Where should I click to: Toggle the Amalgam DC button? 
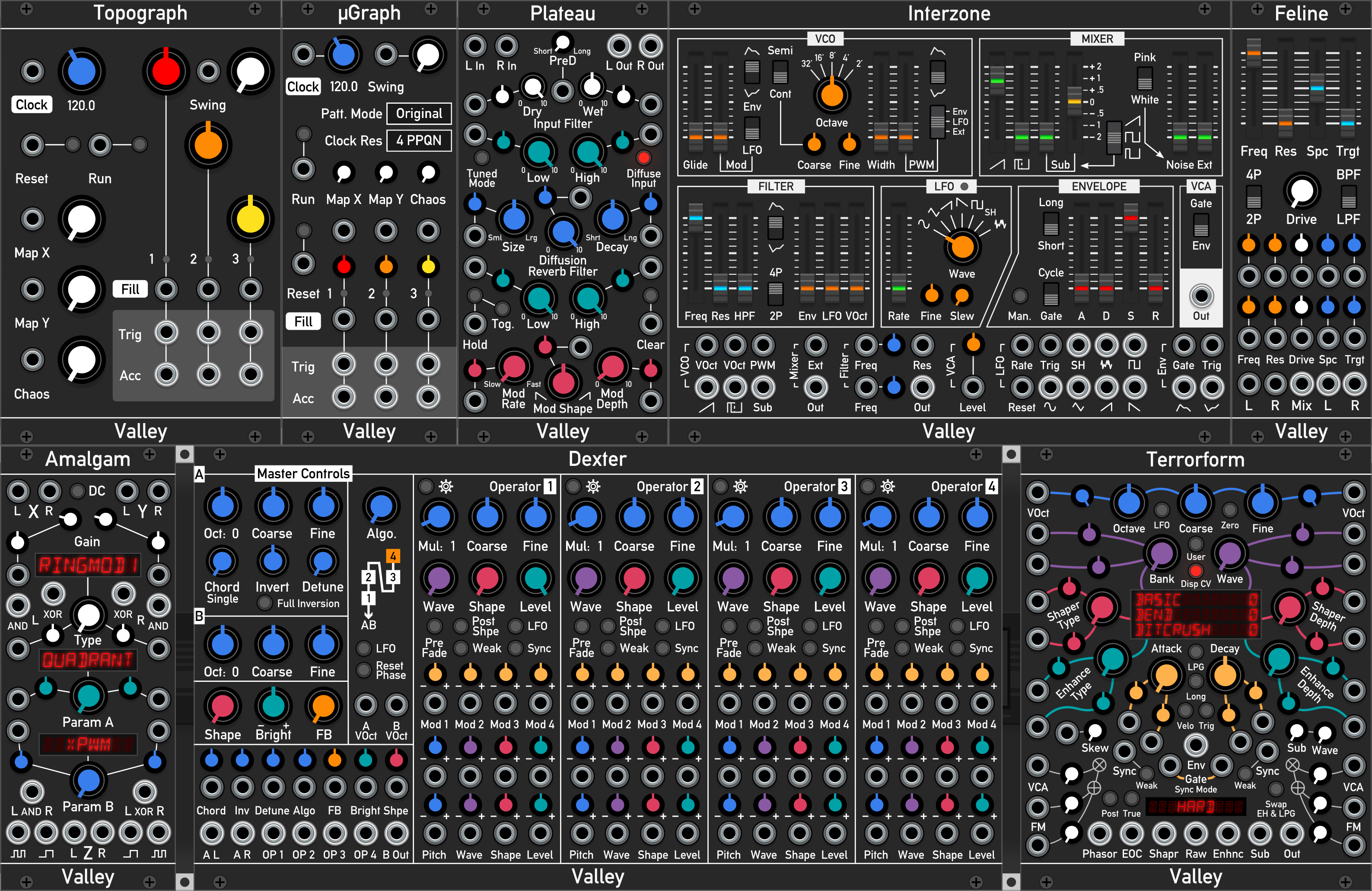(x=77, y=491)
